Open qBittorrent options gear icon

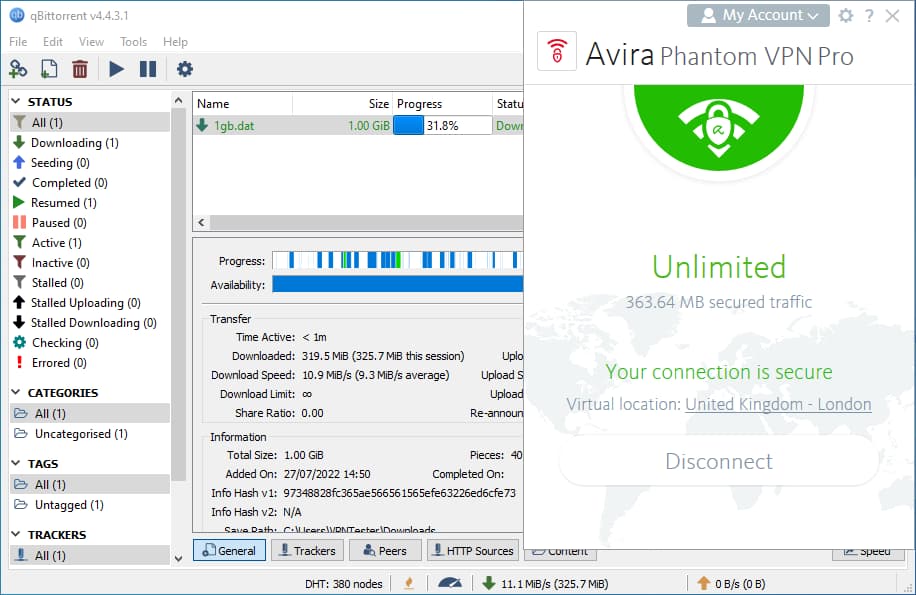(185, 69)
